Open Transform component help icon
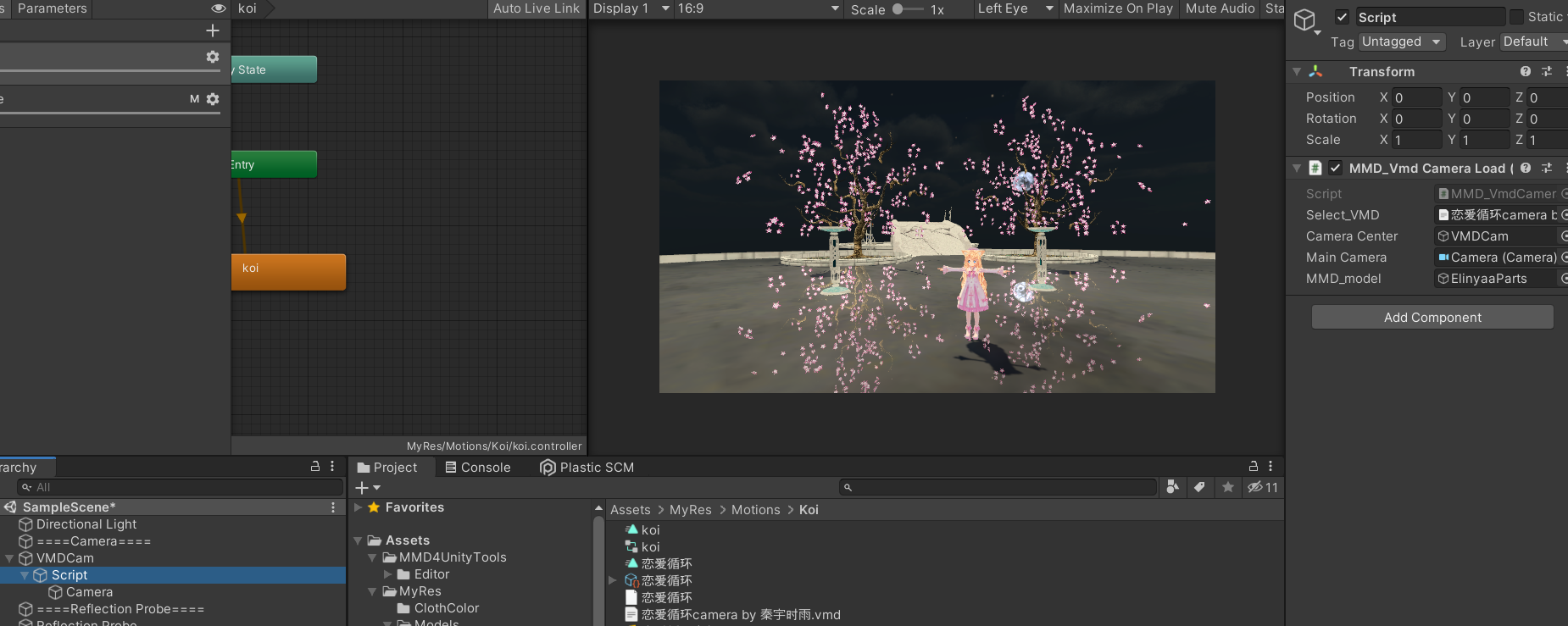 point(1526,72)
